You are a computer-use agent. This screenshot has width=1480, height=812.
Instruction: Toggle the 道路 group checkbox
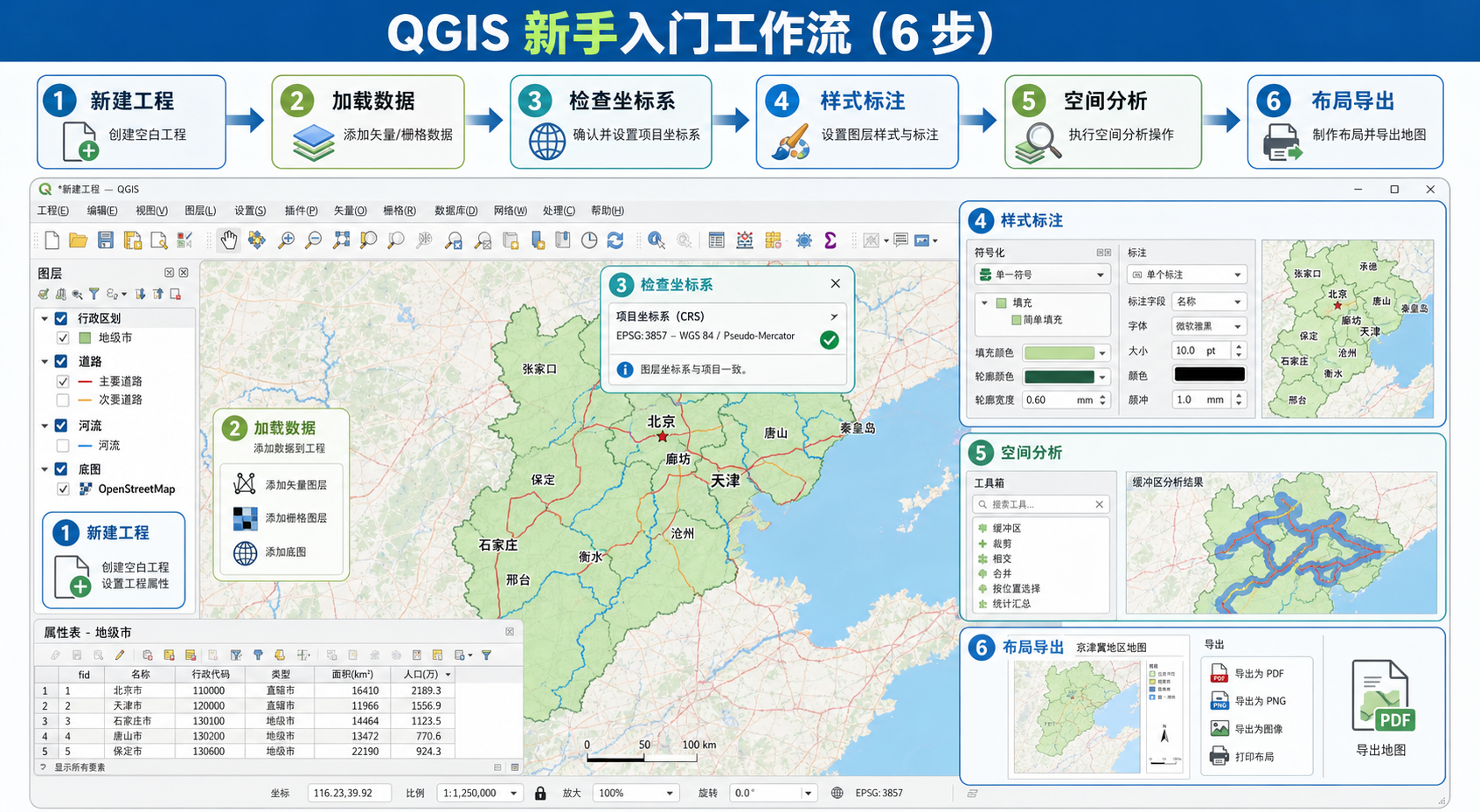coord(61,361)
